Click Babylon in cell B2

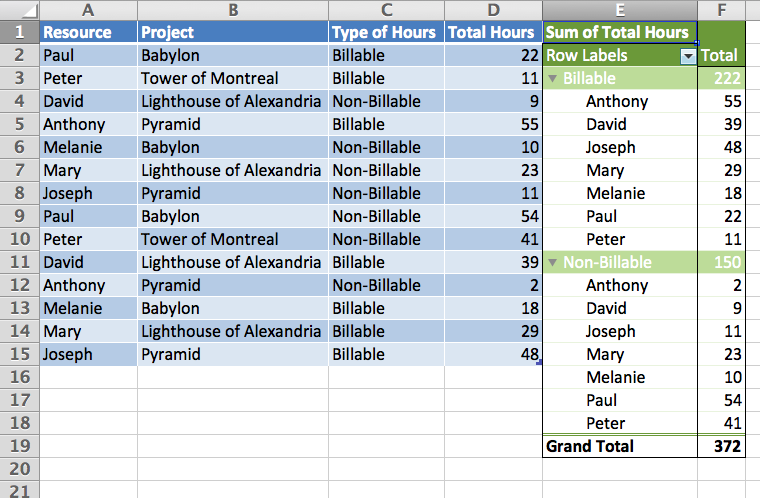tap(233, 55)
